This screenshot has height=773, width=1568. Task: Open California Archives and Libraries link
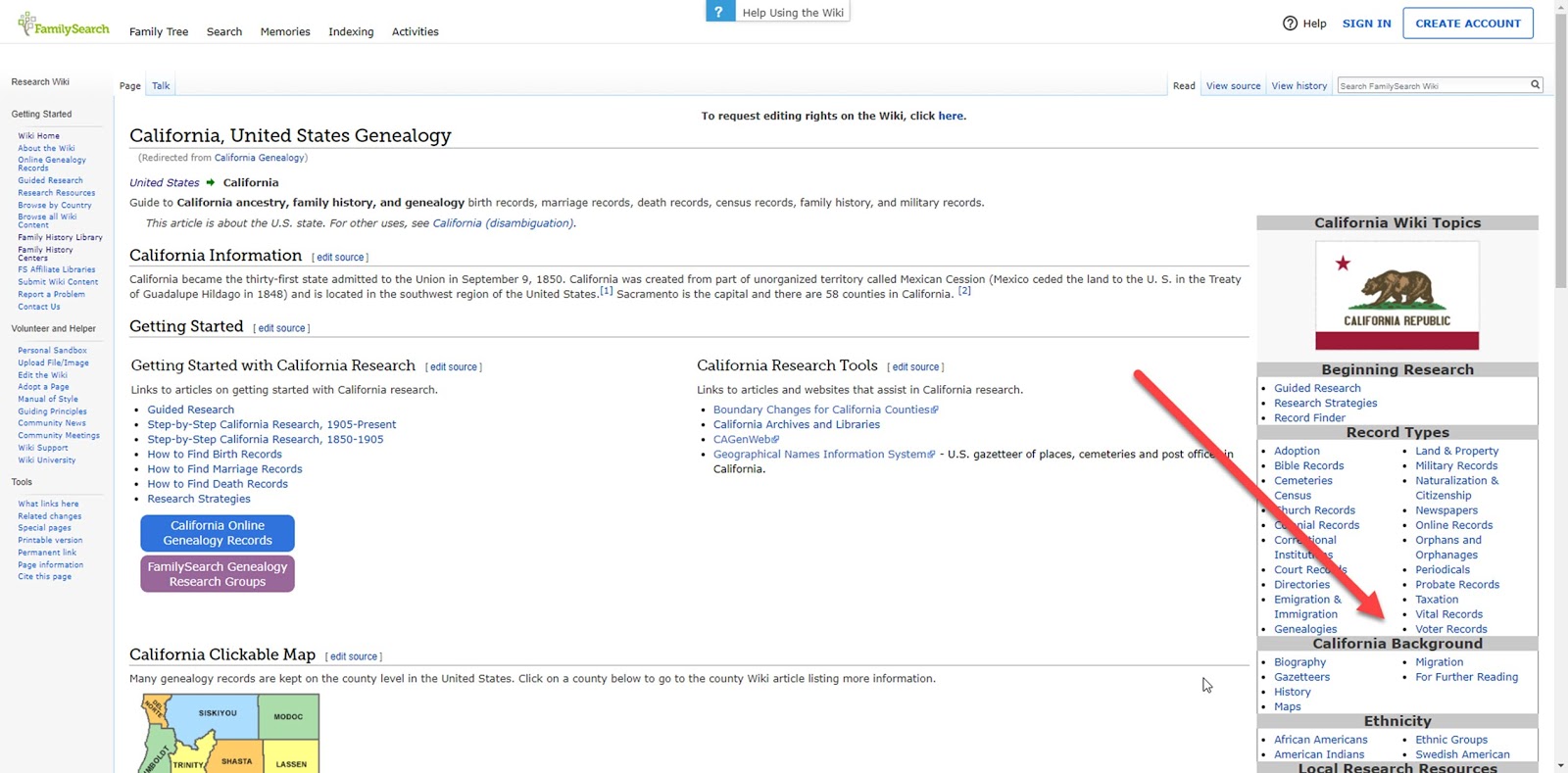[x=797, y=425]
